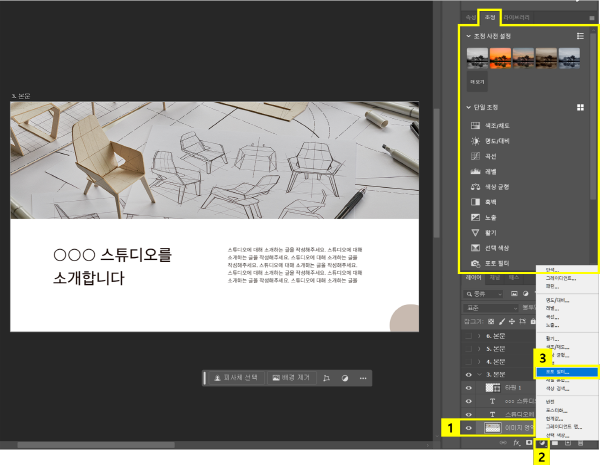Add a Color Balance adjustment via 색상 균형
This screenshot has height=472, width=600.
[490, 187]
